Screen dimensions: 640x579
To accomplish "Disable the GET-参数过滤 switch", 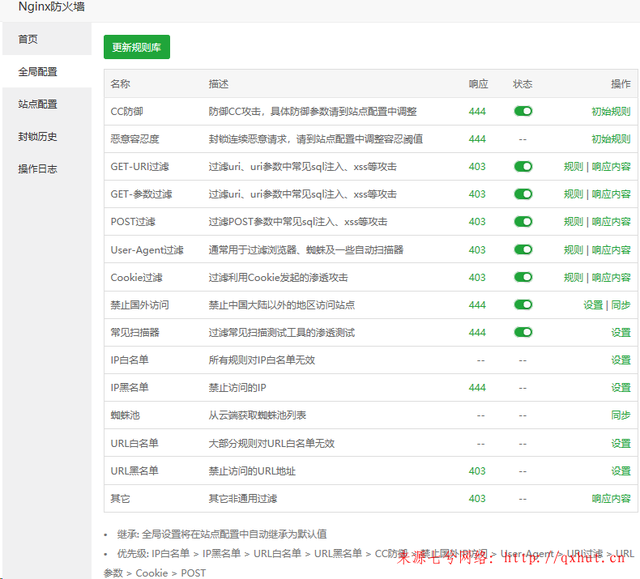I will 523,194.
